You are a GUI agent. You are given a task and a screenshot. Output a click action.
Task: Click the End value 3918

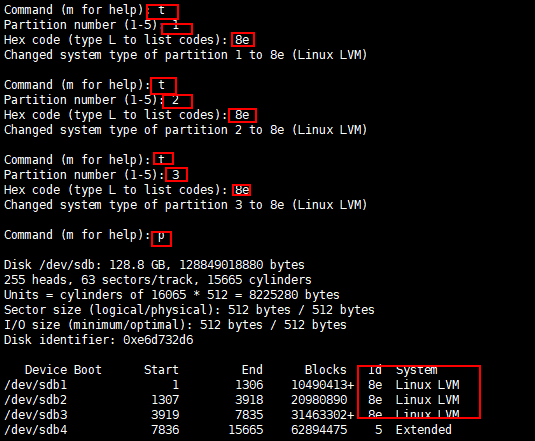[249, 400]
